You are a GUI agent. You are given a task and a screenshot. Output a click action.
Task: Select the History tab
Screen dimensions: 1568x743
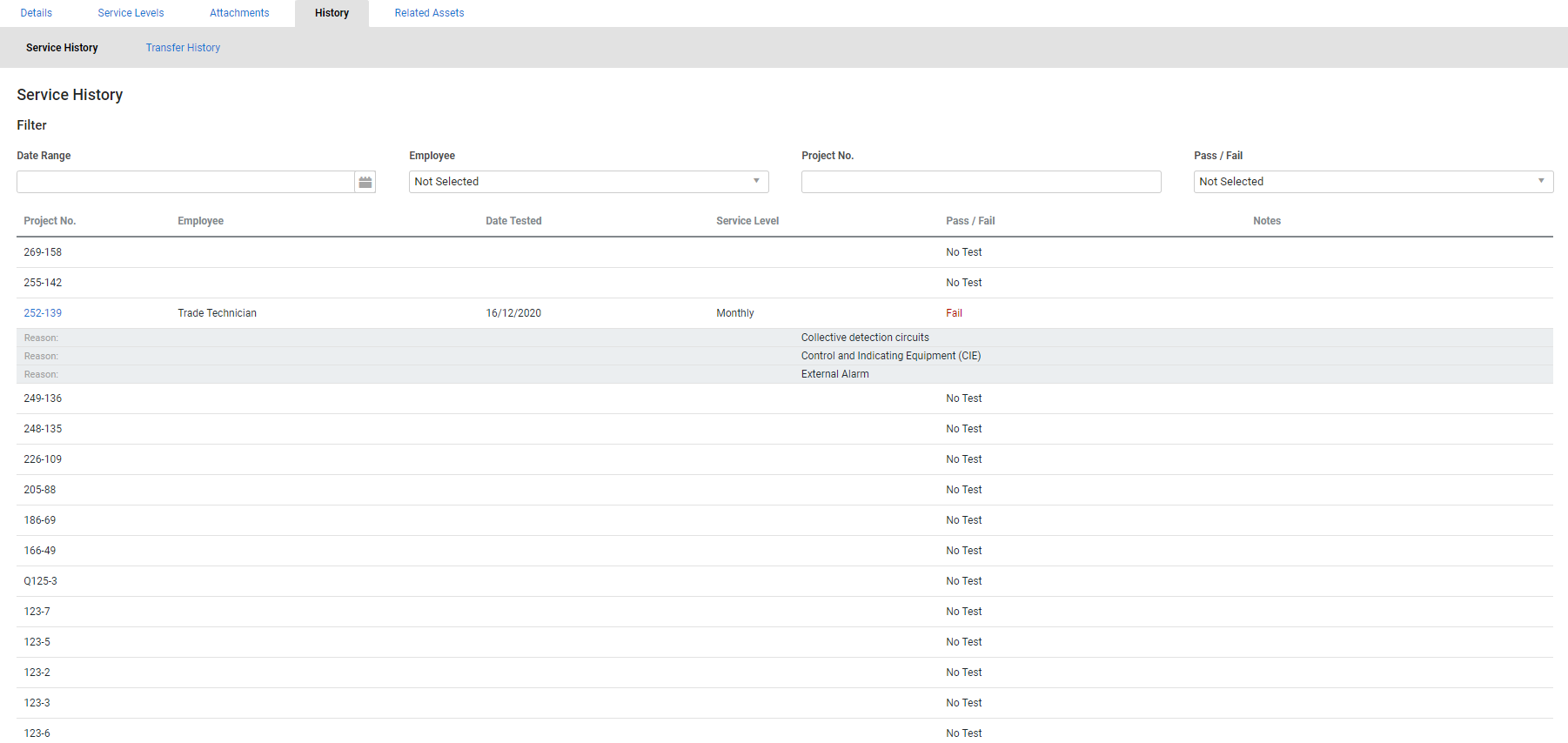(332, 13)
